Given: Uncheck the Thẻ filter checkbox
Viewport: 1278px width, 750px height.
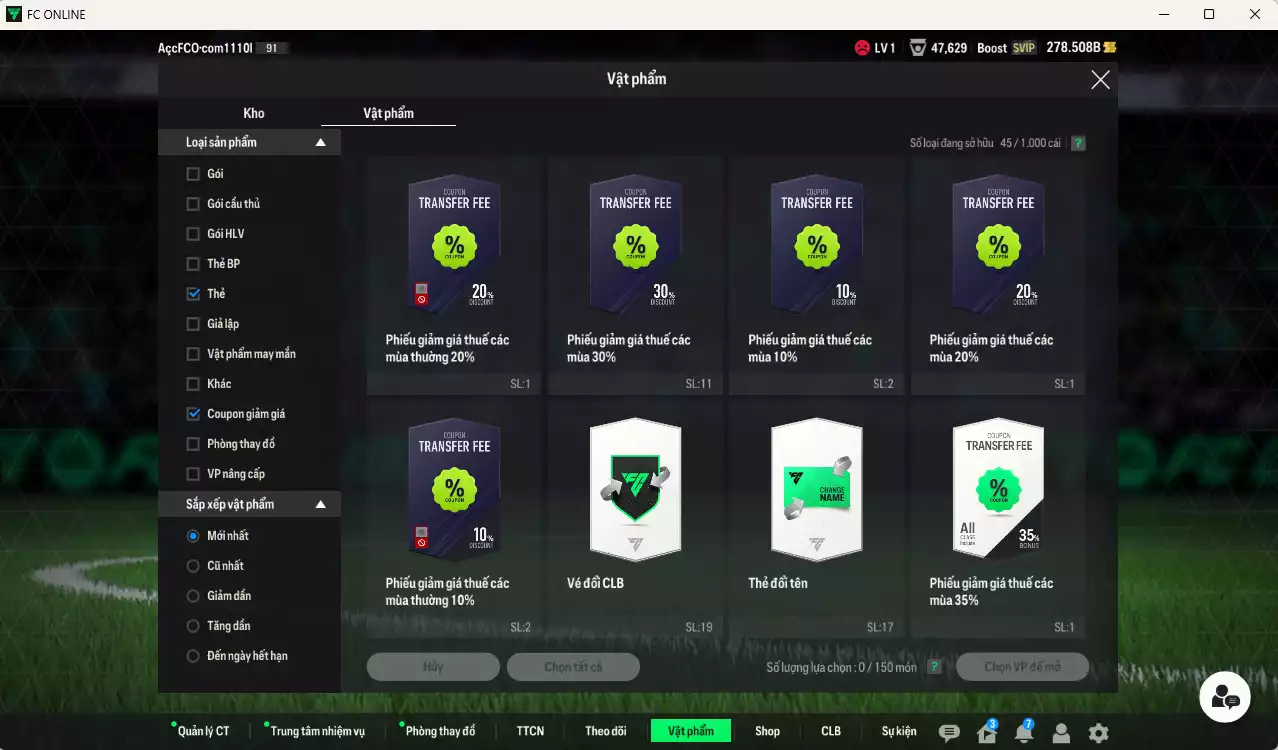Looking at the screenshot, I should 193,294.
